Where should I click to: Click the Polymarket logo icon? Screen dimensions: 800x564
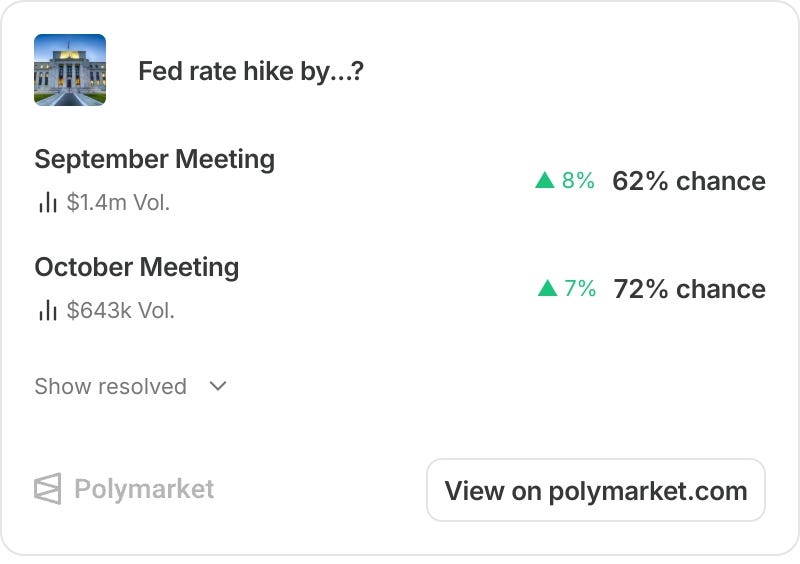point(48,488)
